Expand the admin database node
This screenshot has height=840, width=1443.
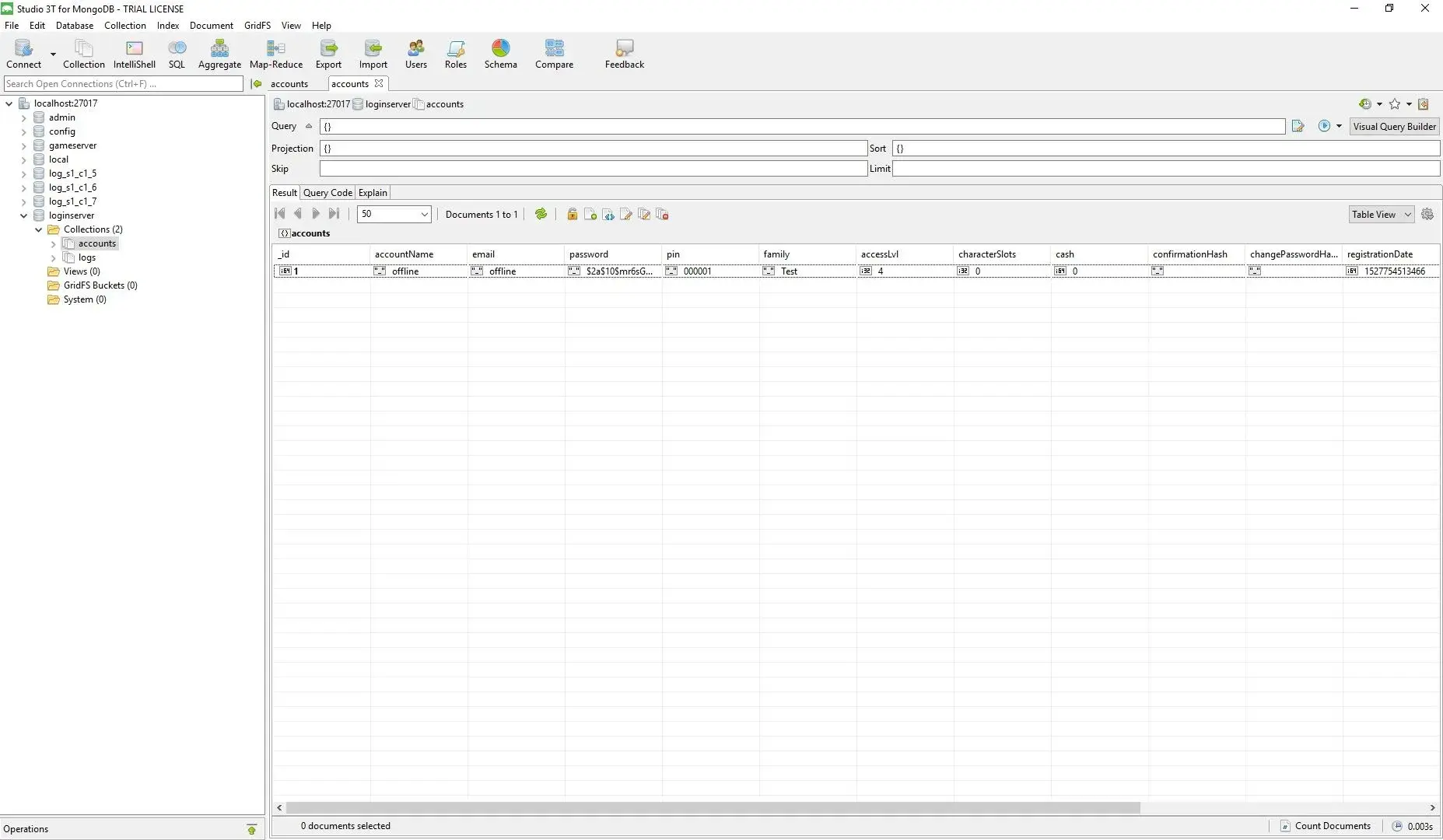[x=23, y=118]
